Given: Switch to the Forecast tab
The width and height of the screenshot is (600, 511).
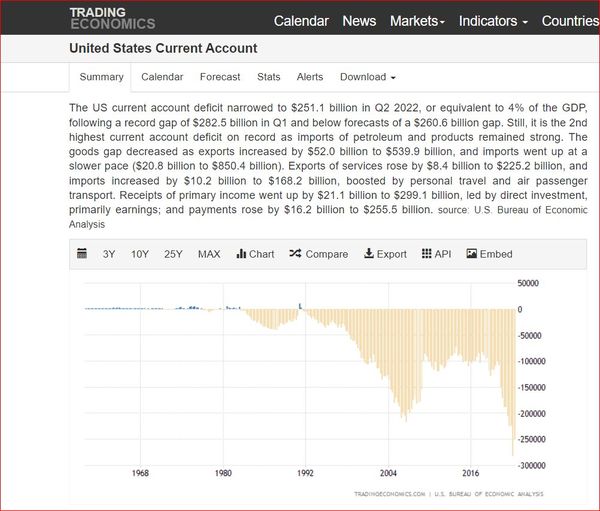Looking at the screenshot, I should 220,77.
